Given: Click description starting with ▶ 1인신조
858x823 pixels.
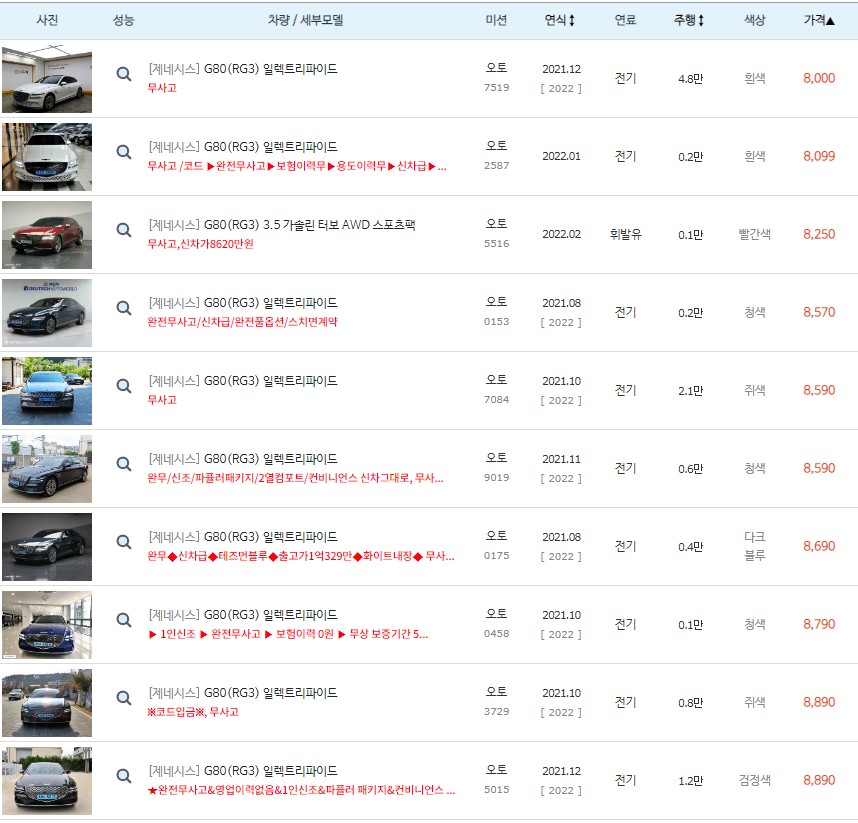Looking at the screenshot, I should (288, 634).
